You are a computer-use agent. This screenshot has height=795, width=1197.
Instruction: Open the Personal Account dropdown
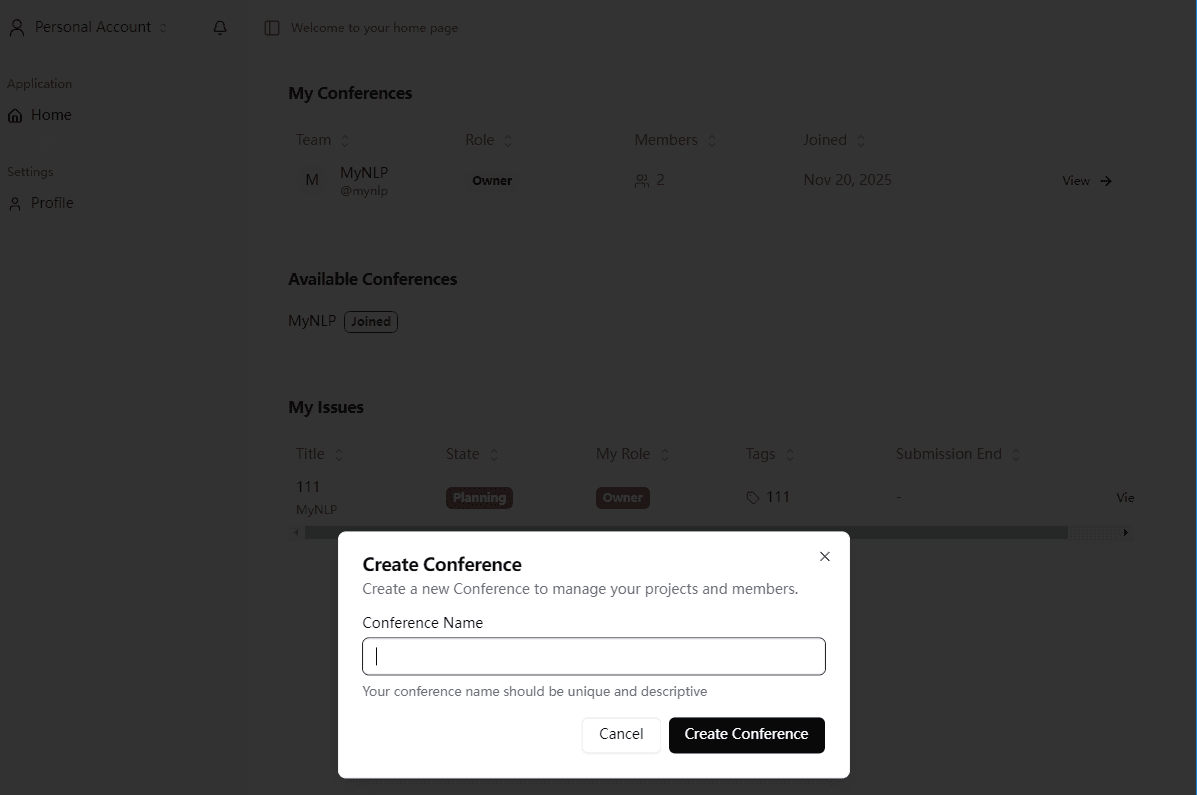point(88,27)
